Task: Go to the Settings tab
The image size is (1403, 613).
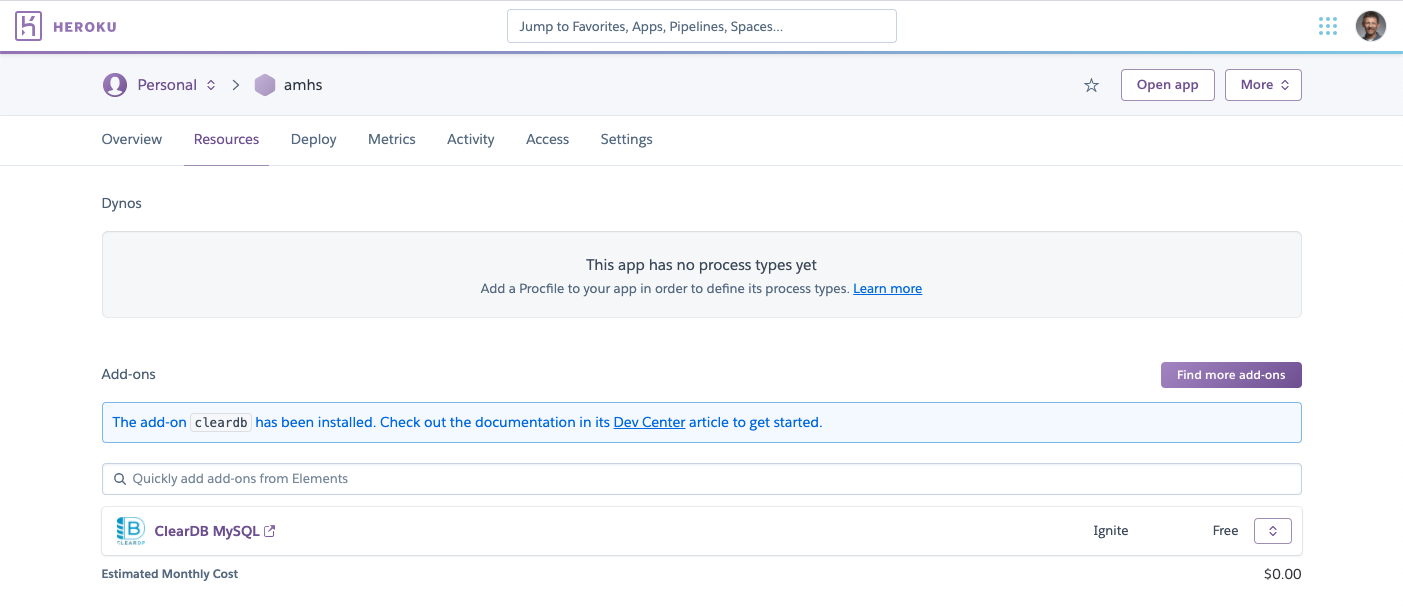Action: (626, 139)
